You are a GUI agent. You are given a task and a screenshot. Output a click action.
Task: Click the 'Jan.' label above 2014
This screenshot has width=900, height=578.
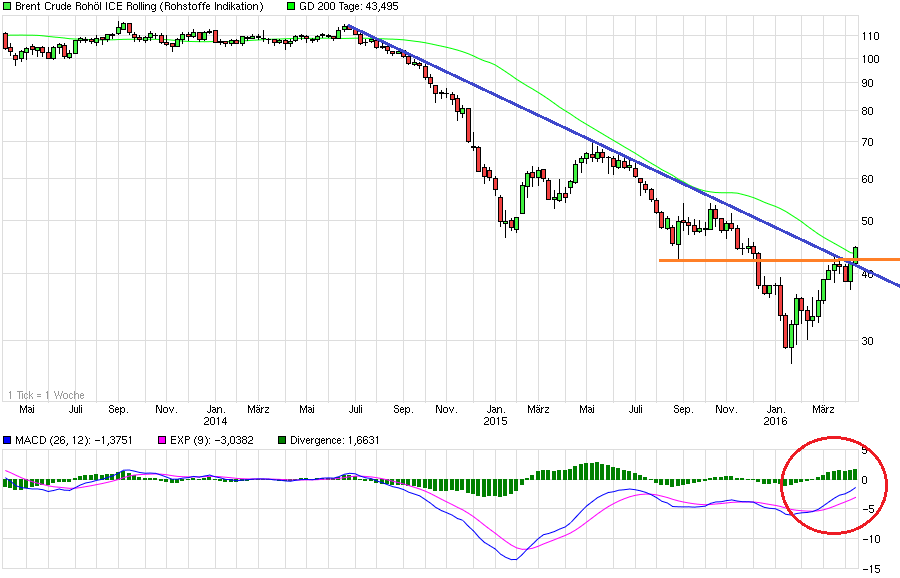(216, 409)
